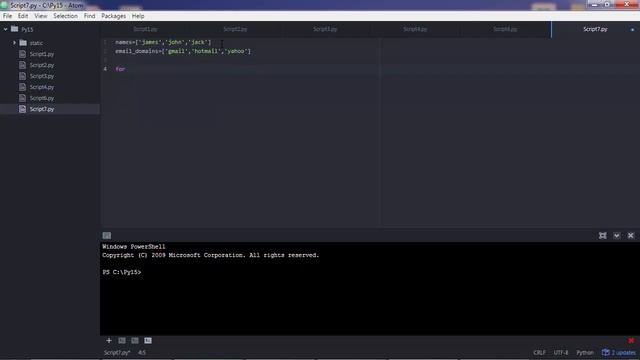Select the active Script7.py editor tab
Viewport: 640px width, 360px height.
coord(595,29)
